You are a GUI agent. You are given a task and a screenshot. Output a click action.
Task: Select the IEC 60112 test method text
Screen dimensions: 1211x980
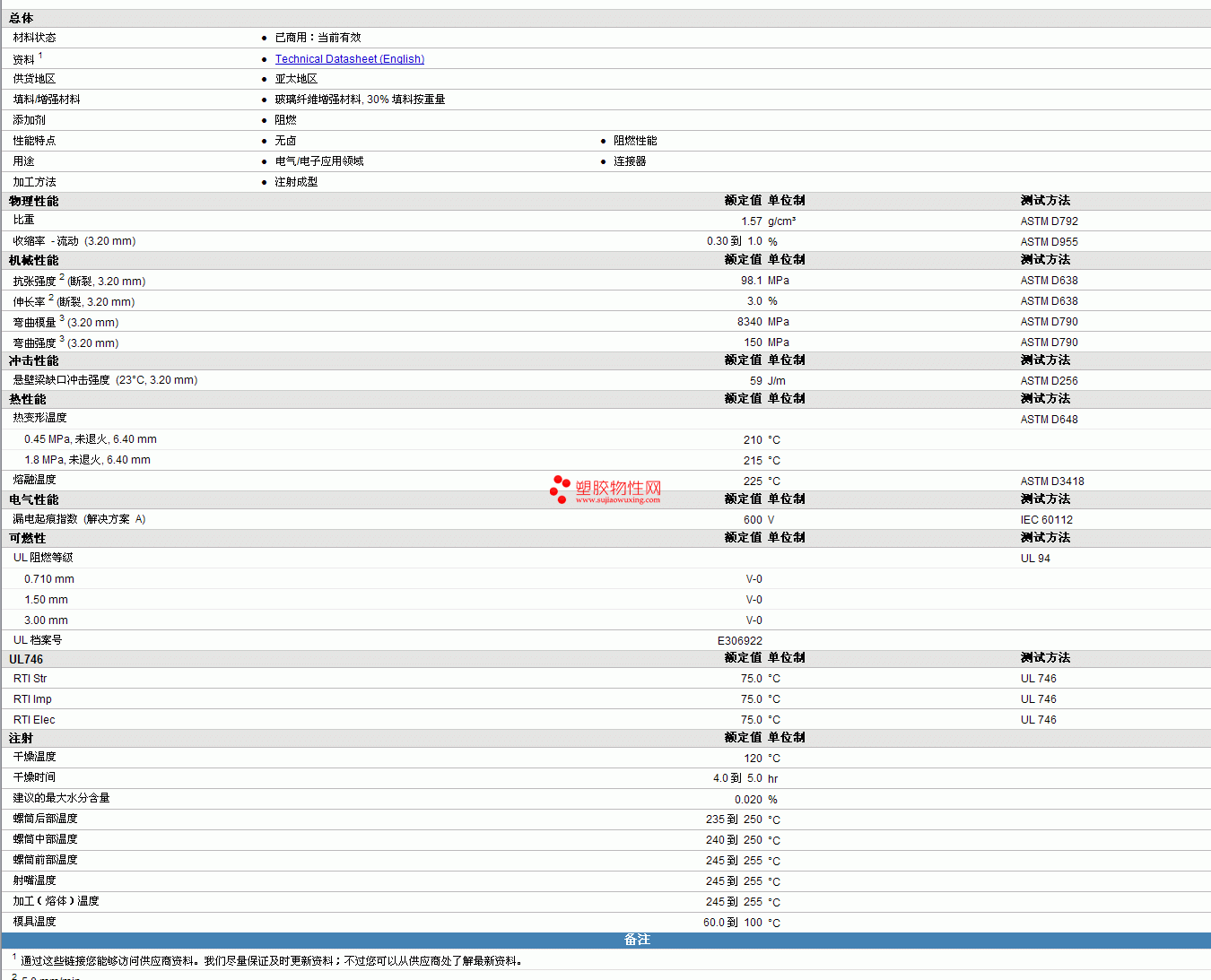click(1046, 520)
